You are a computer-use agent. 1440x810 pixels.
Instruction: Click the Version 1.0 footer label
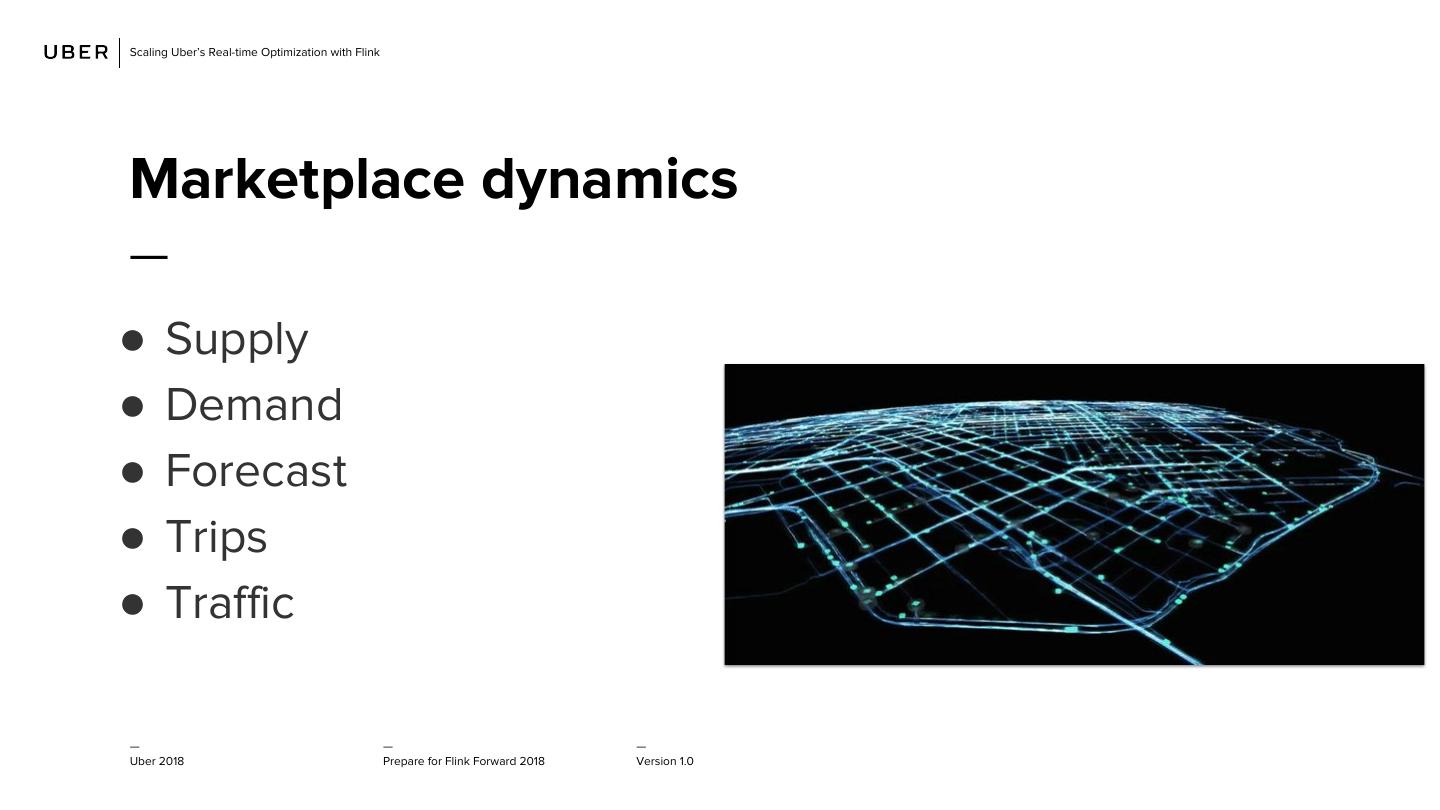[x=665, y=761]
